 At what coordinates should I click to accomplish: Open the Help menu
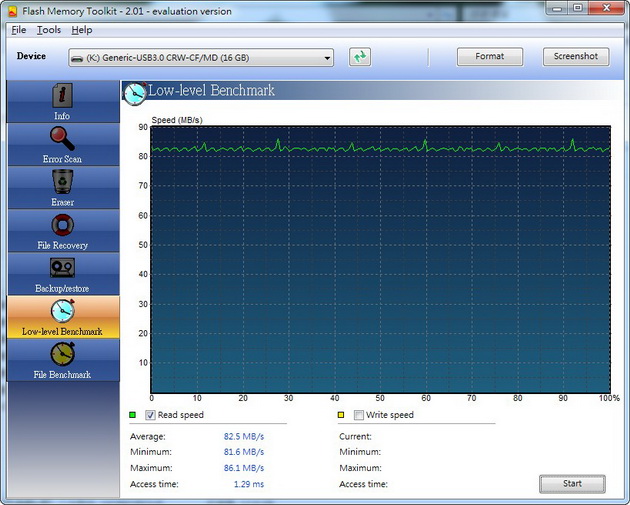81,30
